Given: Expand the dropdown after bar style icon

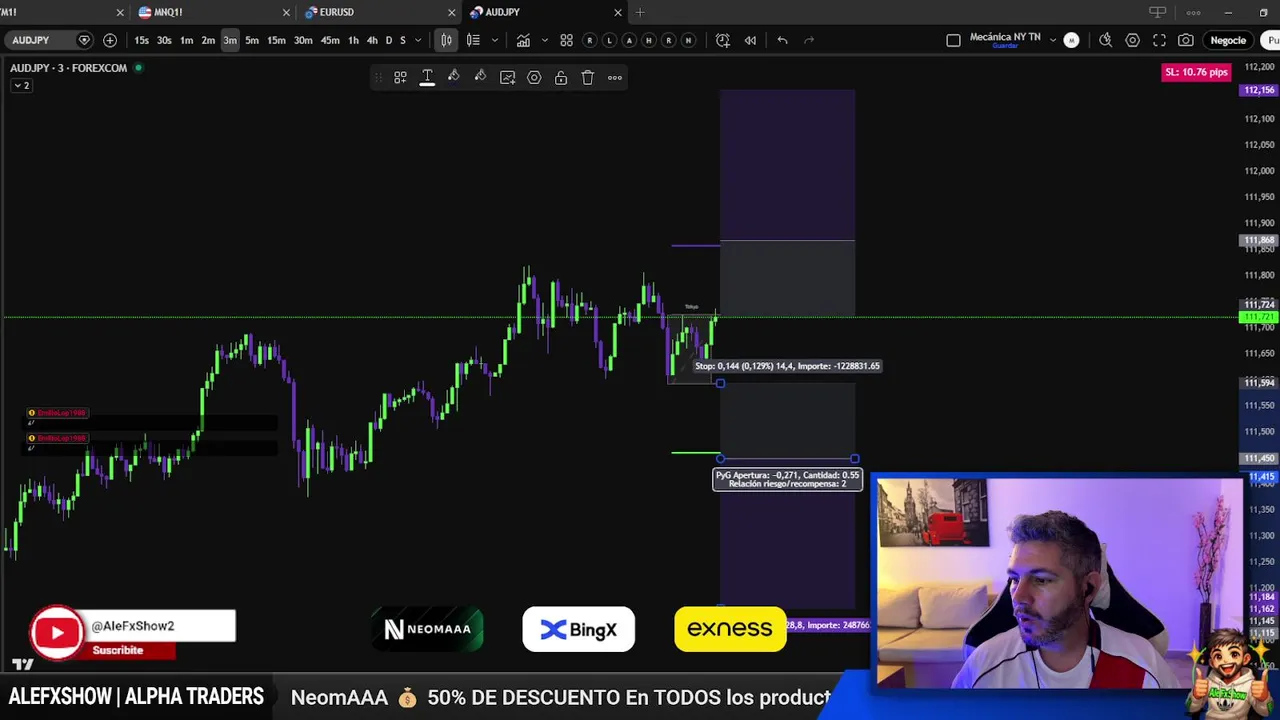Looking at the screenshot, I should tap(494, 40).
